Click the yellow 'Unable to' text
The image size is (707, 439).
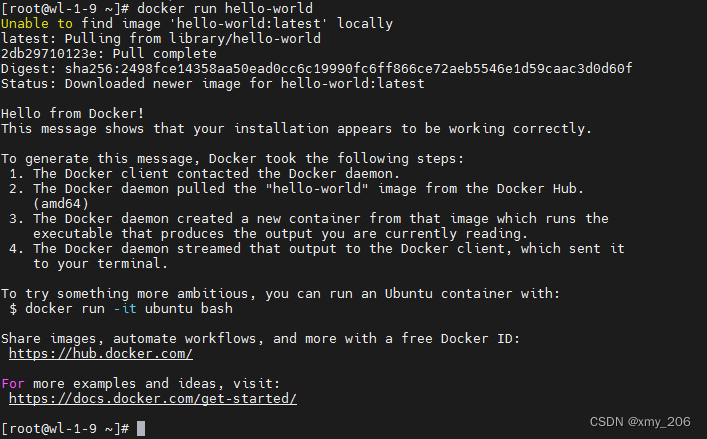pos(37,23)
